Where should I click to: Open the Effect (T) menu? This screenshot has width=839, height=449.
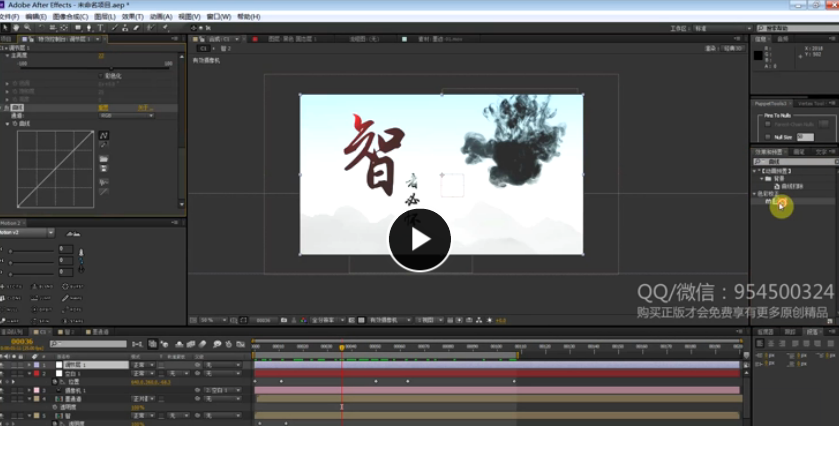coord(133,17)
